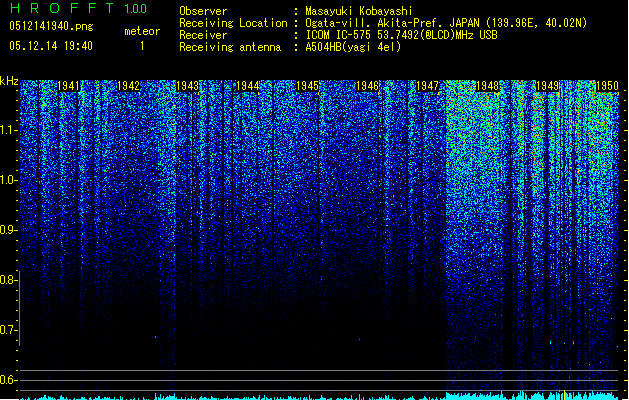This screenshot has width=629, height=400.
Task: Click the 1942 time marker
Action: click(x=128, y=86)
